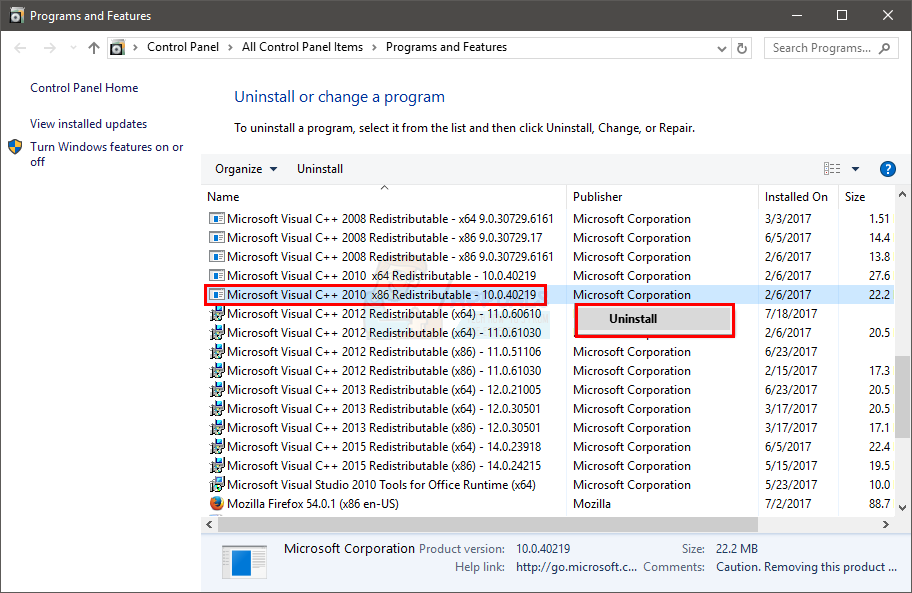Image resolution: width=912 pixels, height=593 pixels.
Task: Navigate to All Control Panel Items breadcrumb
Action: 302,47
